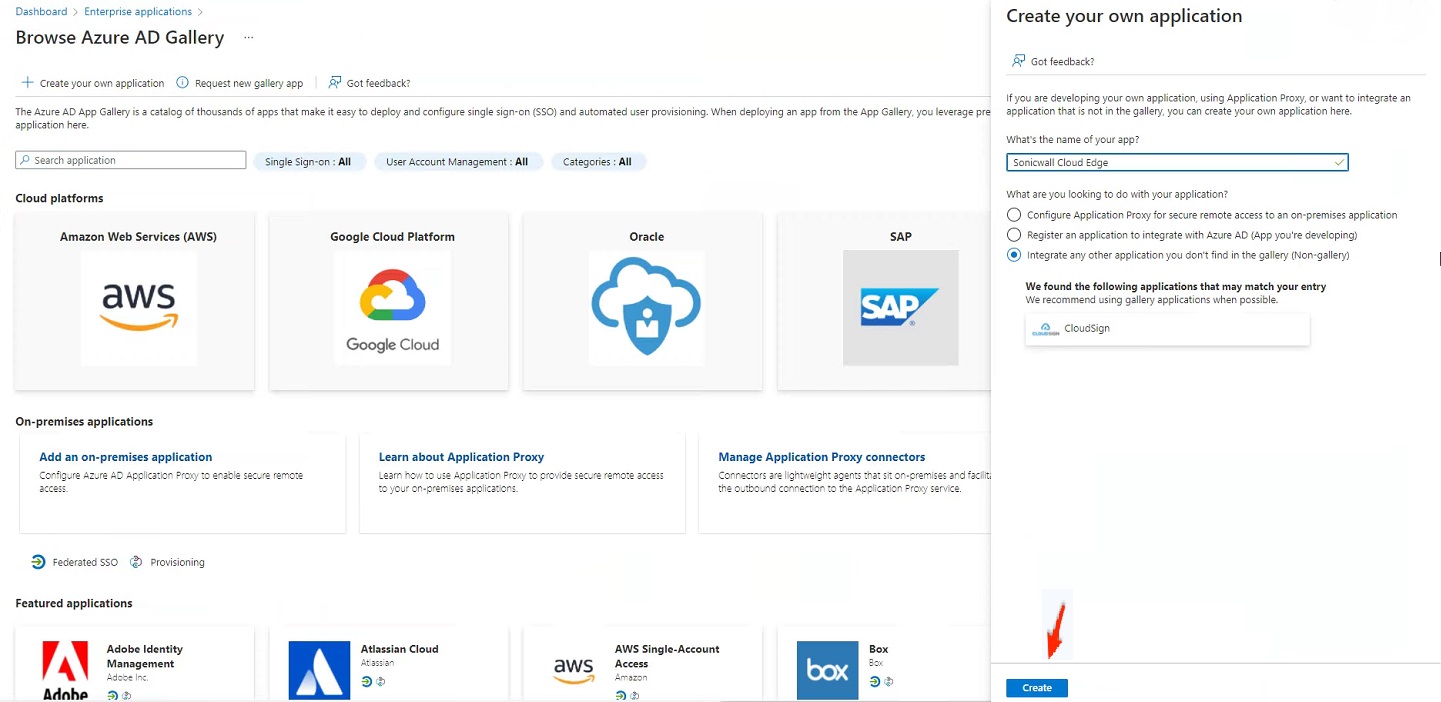Select Configure Application Proxy radio option

(x=1014, y=215)
